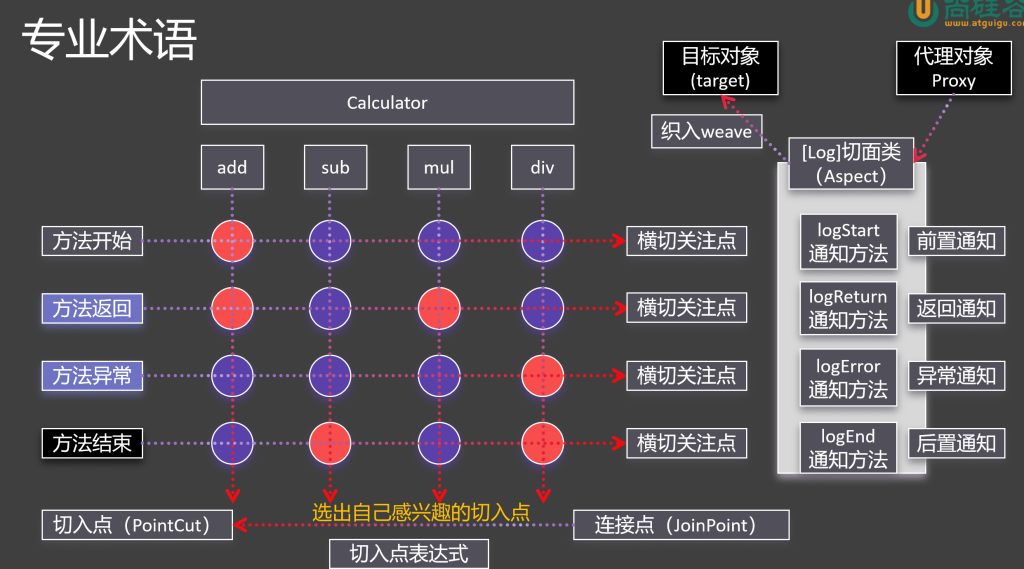
Task: Select the Calculator class box
Action: (x=387, y=103)
